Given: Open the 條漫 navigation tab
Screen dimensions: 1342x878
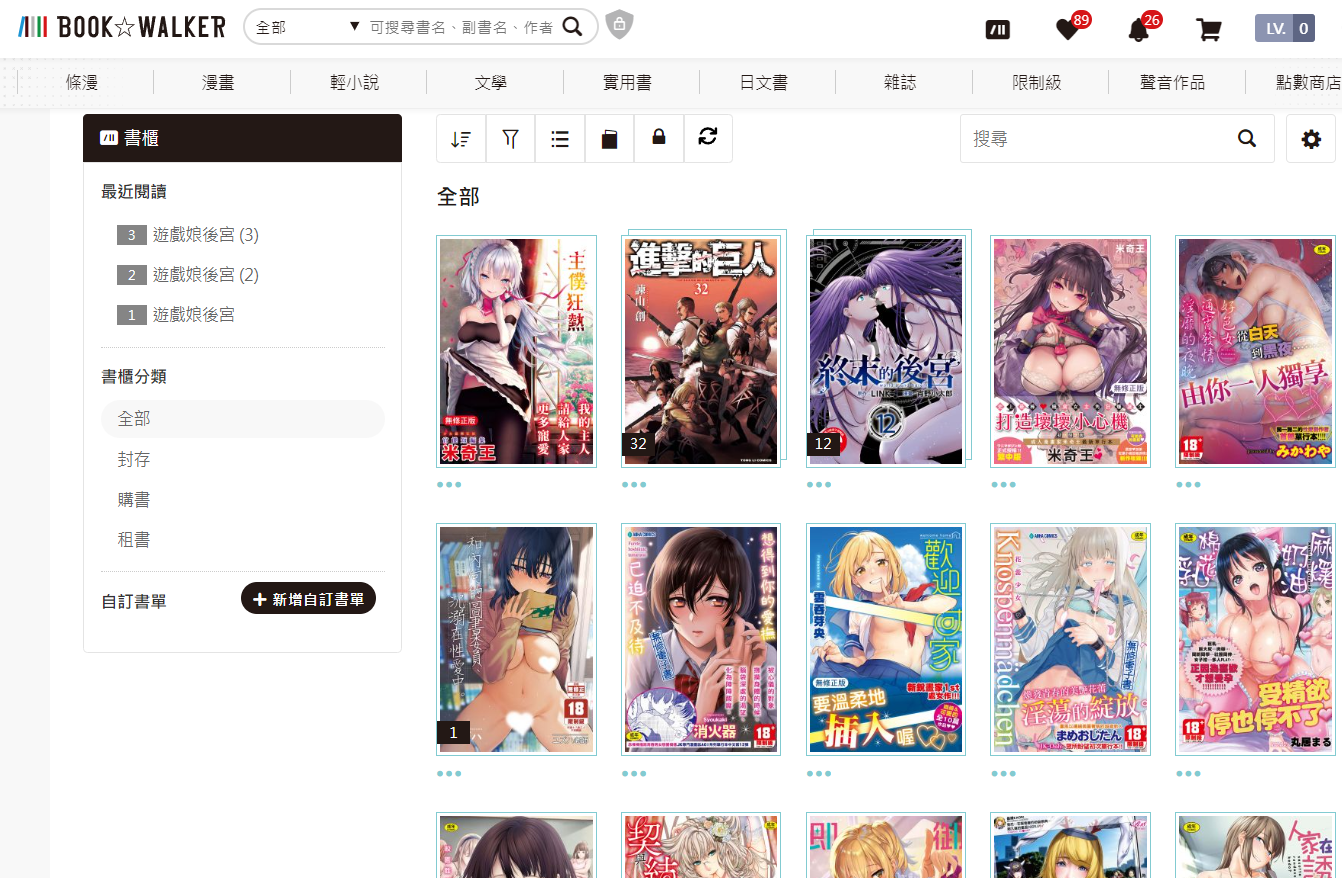Looking at the screenshot, I should click(83, 83).
